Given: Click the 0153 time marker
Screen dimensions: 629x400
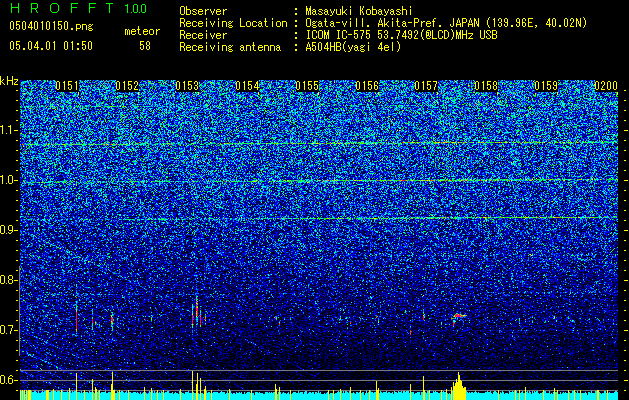Looking at the screenshot, I should tap(187, 86).
